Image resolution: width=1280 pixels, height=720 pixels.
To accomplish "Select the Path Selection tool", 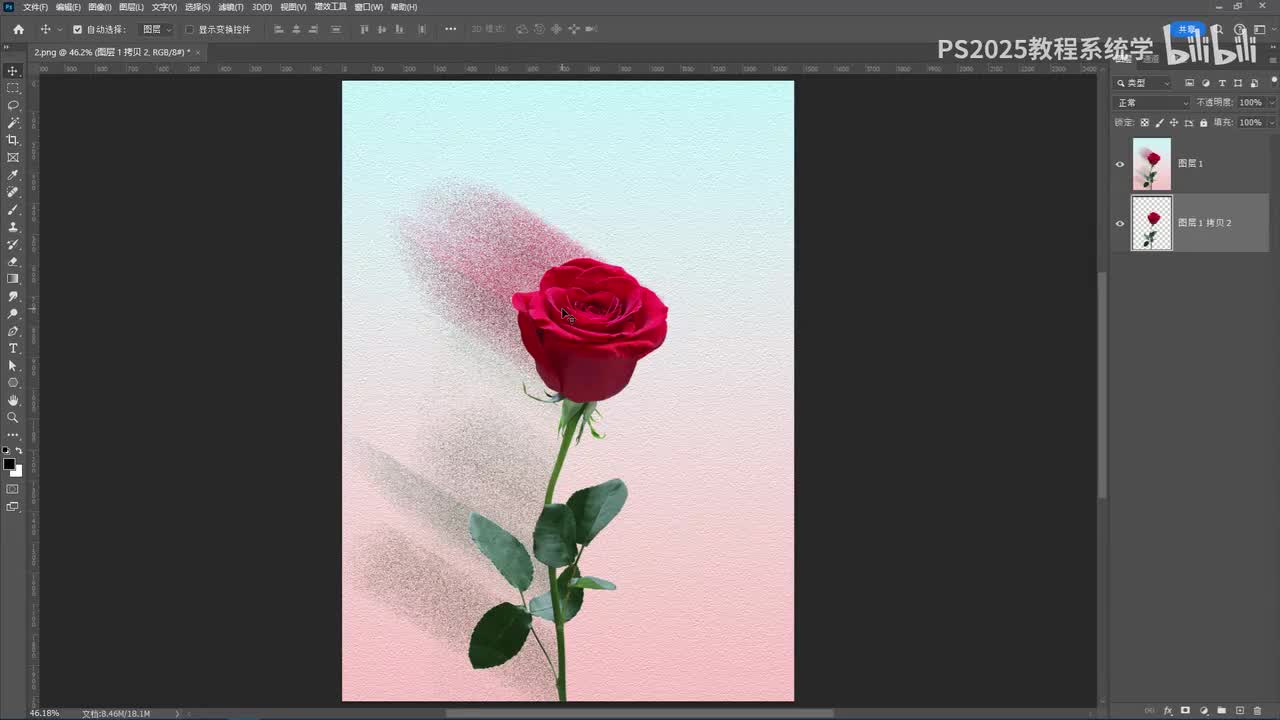I will 13,366.
